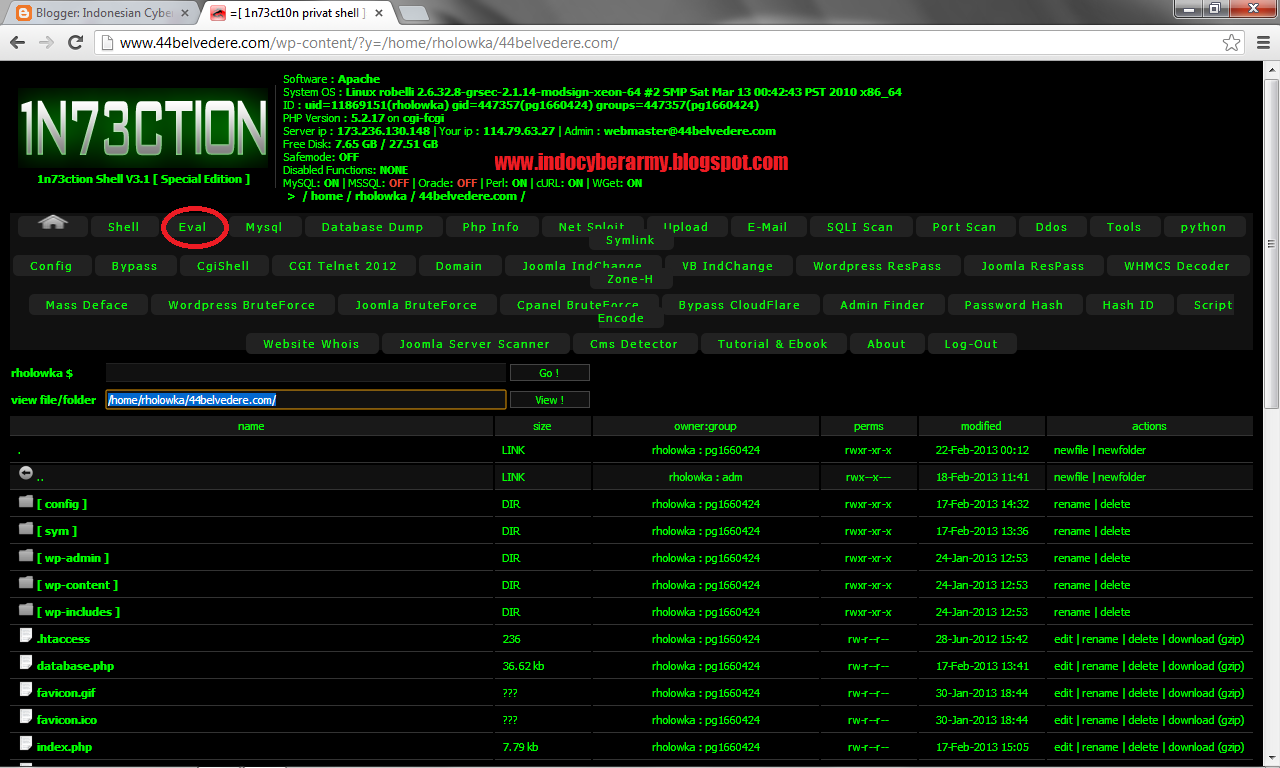Viewport: 1280px width, 768px height.
Task: Click the file icon next to database.php
Action: (26, 663)
